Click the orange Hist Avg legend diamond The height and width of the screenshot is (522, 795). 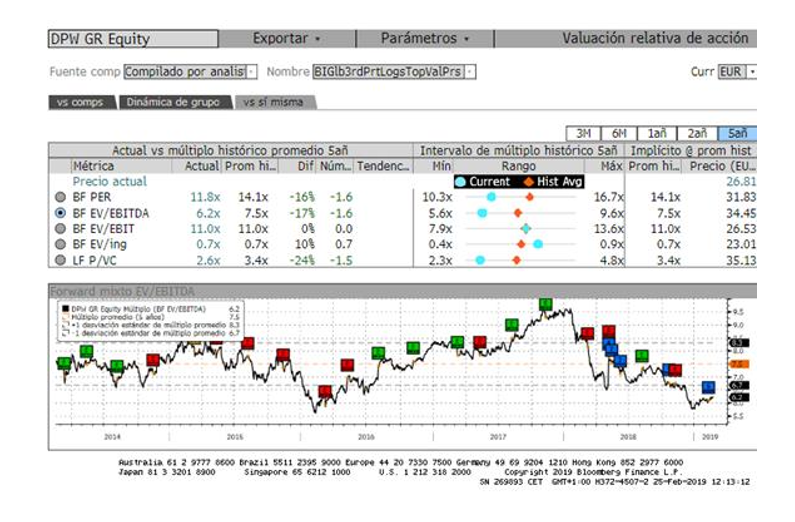[529, 182]
